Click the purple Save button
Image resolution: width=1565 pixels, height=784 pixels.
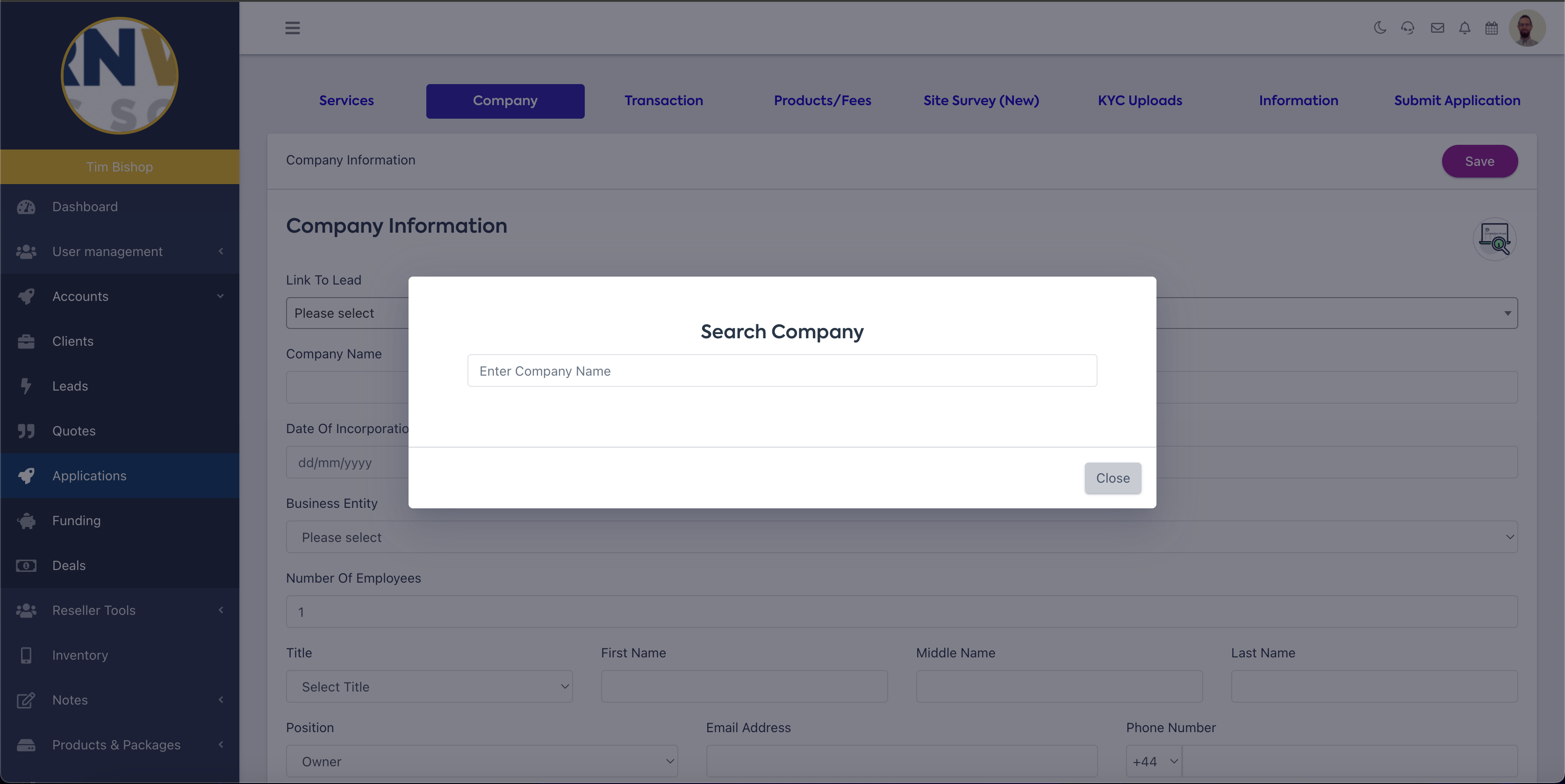[1479, 162]
